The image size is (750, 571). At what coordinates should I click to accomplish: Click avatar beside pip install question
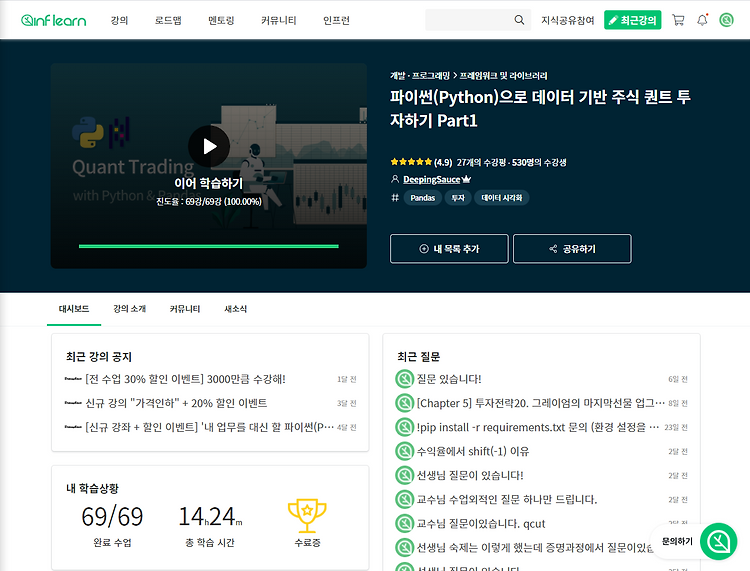(405, 427)
